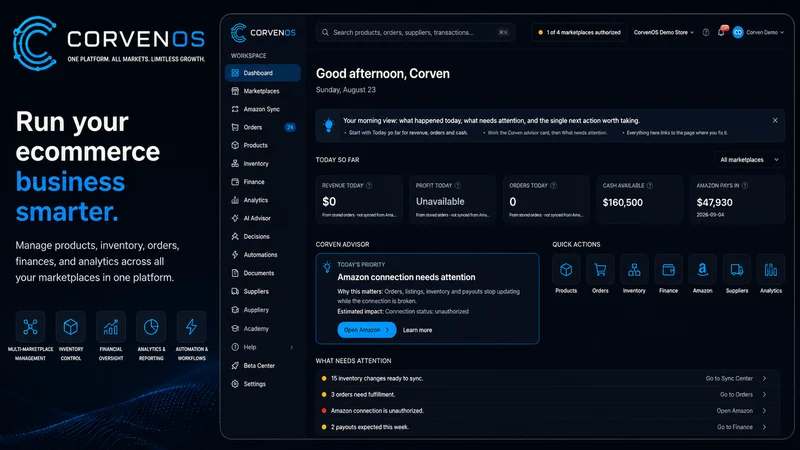Click the Orders Today info icon
The image size is (800, 450).
(553, 186)
